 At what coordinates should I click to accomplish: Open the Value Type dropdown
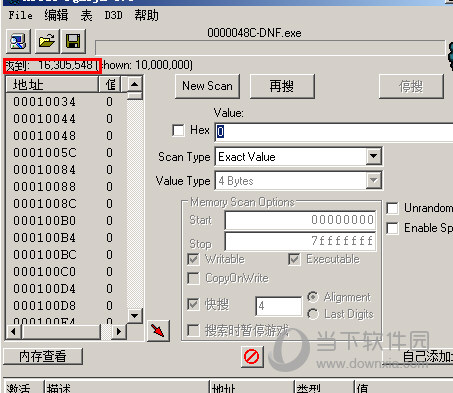tap(374, 180)
